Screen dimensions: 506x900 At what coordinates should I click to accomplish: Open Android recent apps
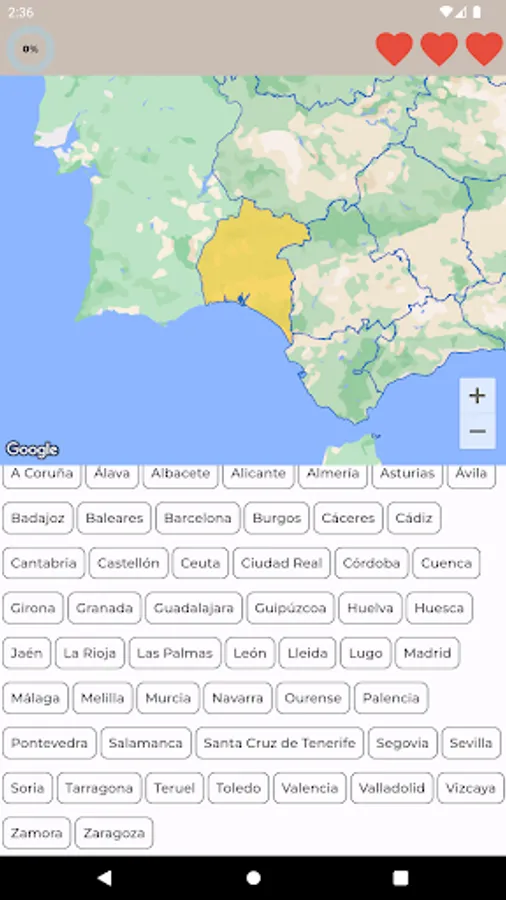(400, 878)
